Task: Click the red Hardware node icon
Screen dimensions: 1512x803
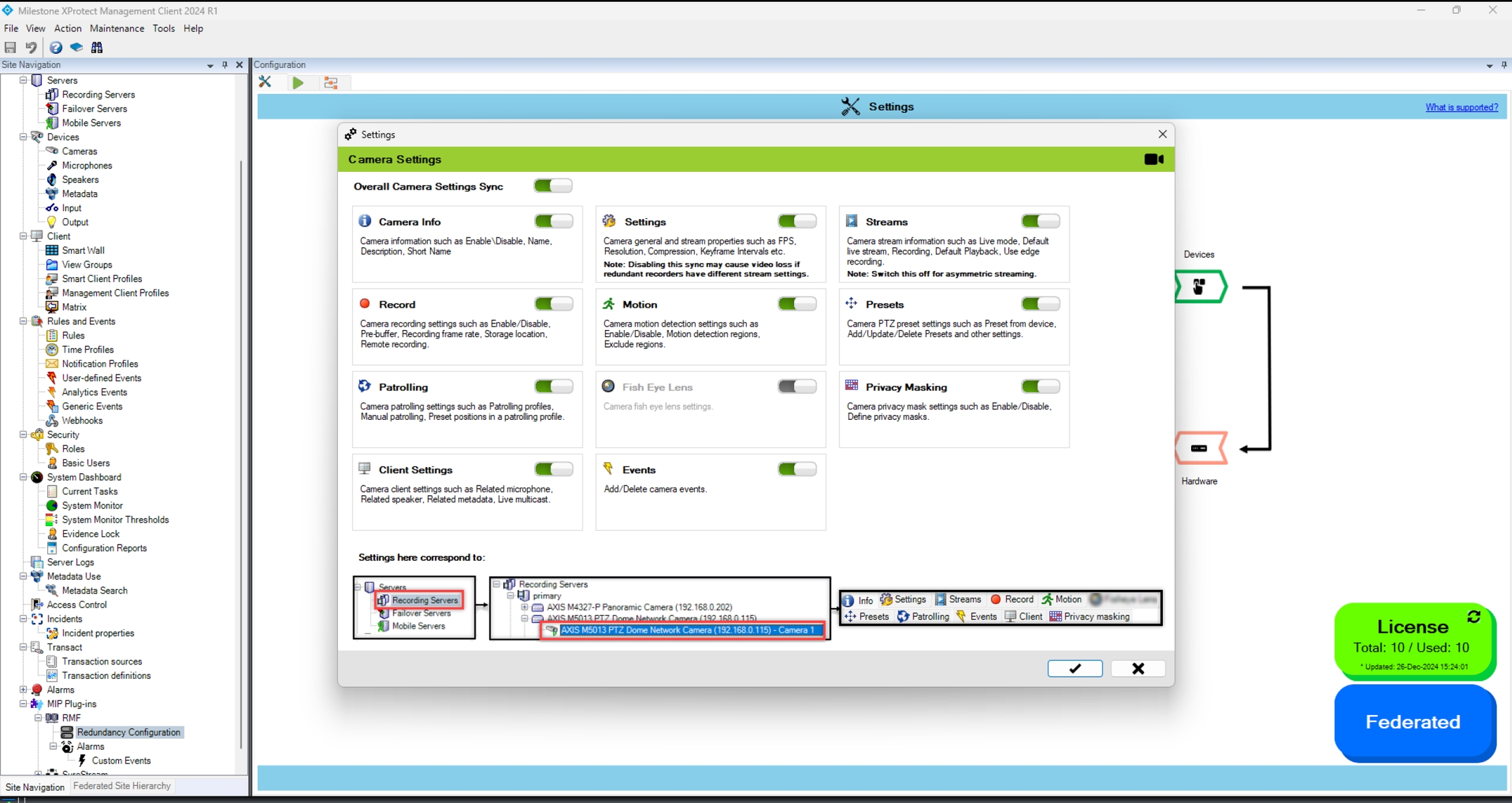Action: click(1199, 448)
